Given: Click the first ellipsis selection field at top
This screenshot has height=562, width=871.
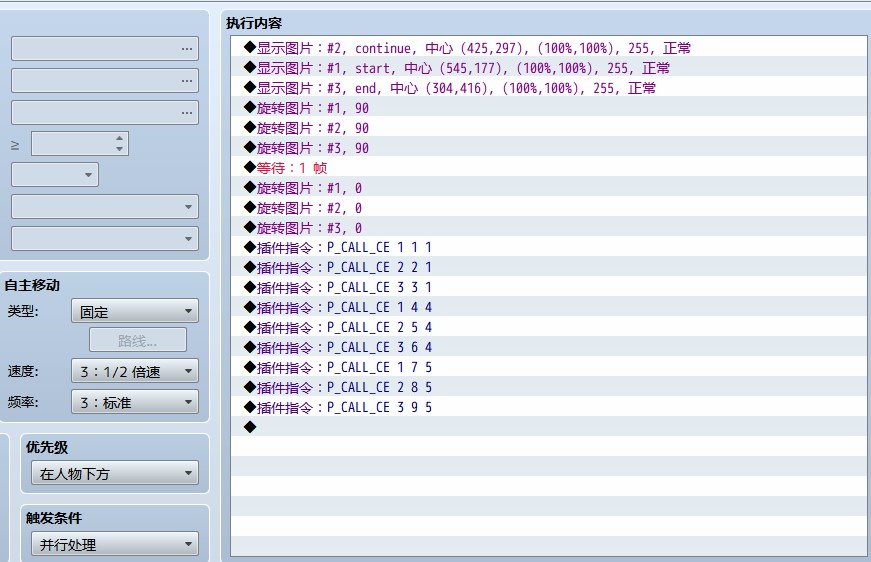Looking at the screenshot, I should [105, 49].
